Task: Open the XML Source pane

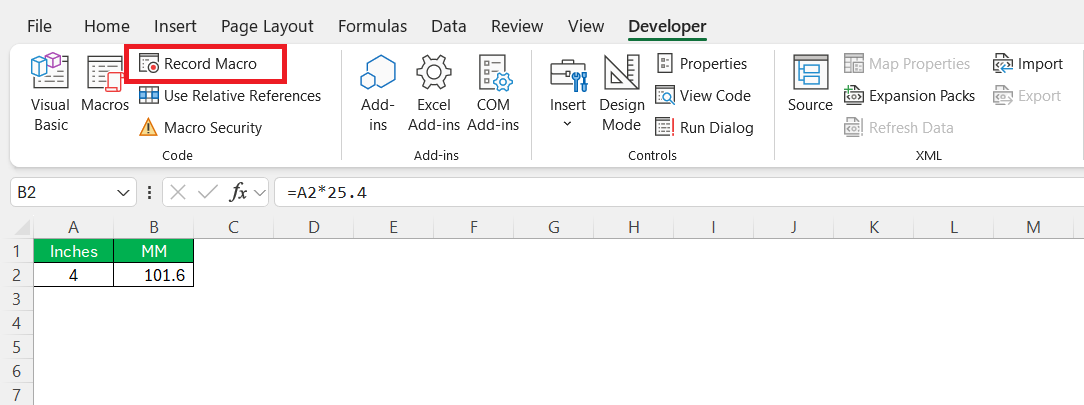Action: pos(810,84)
